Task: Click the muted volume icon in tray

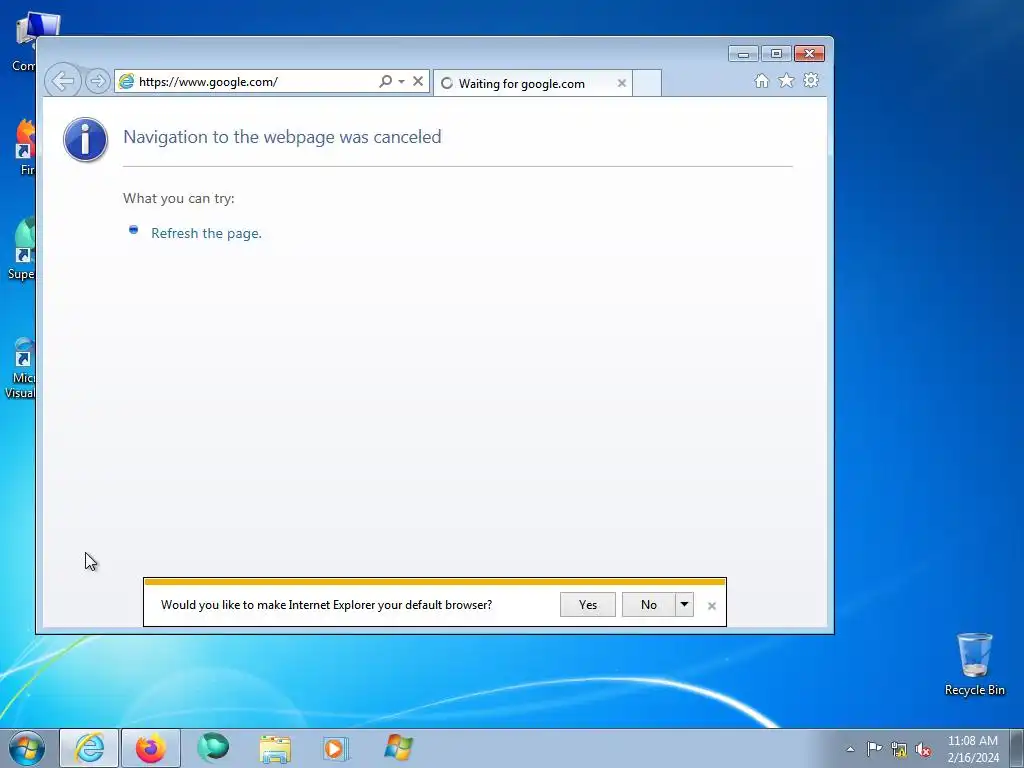Action: [923, 749]
